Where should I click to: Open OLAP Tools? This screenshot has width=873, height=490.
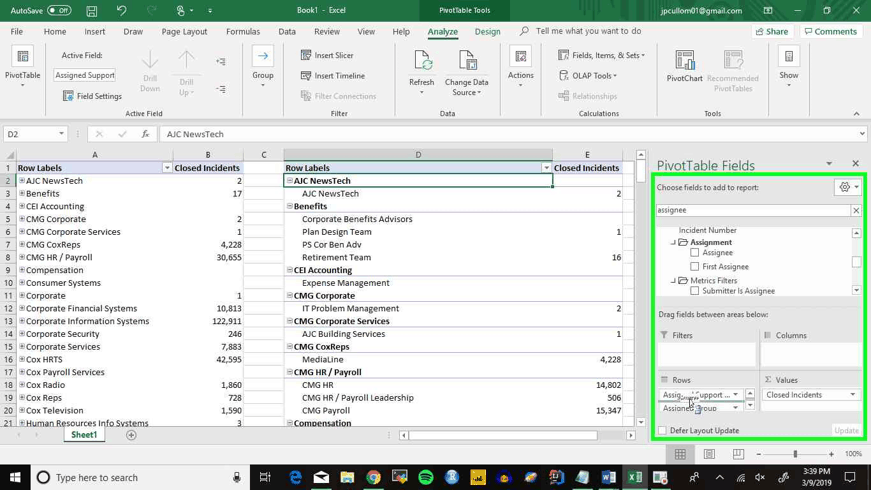pos(588,76)
